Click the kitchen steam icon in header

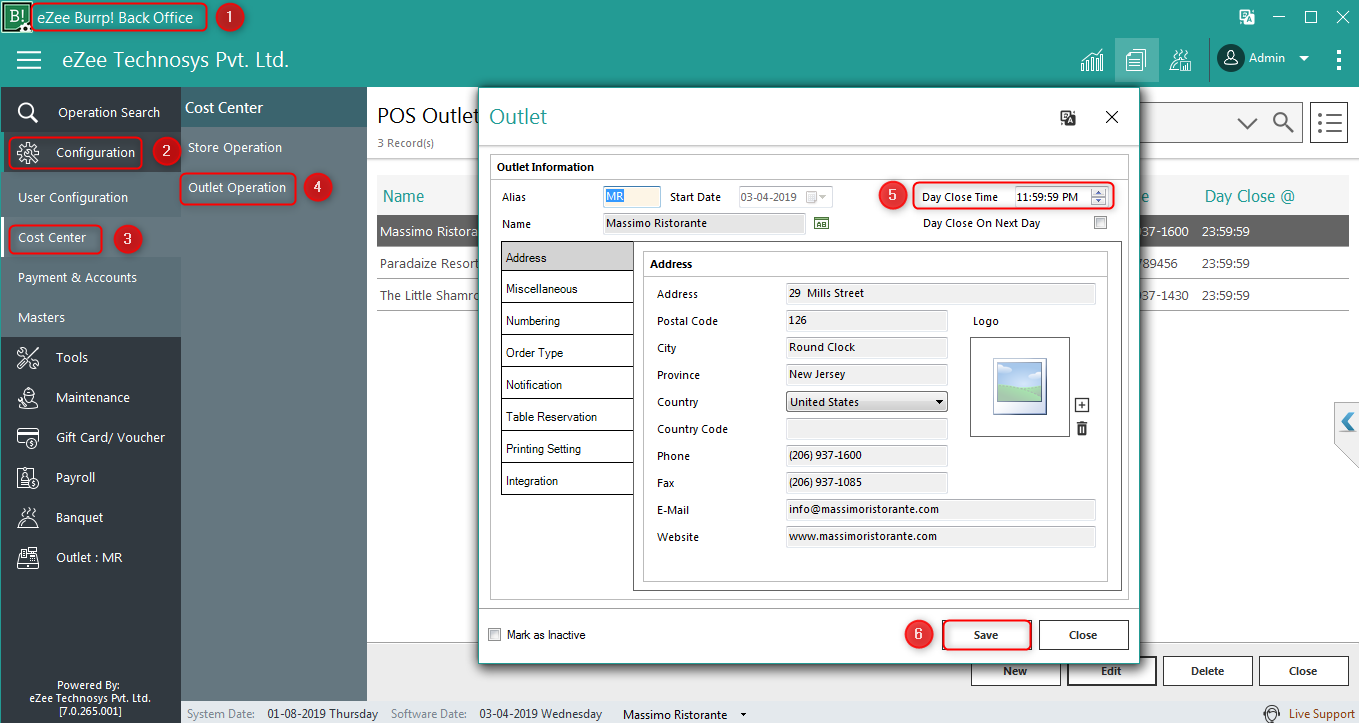[x=1181, y=60]
